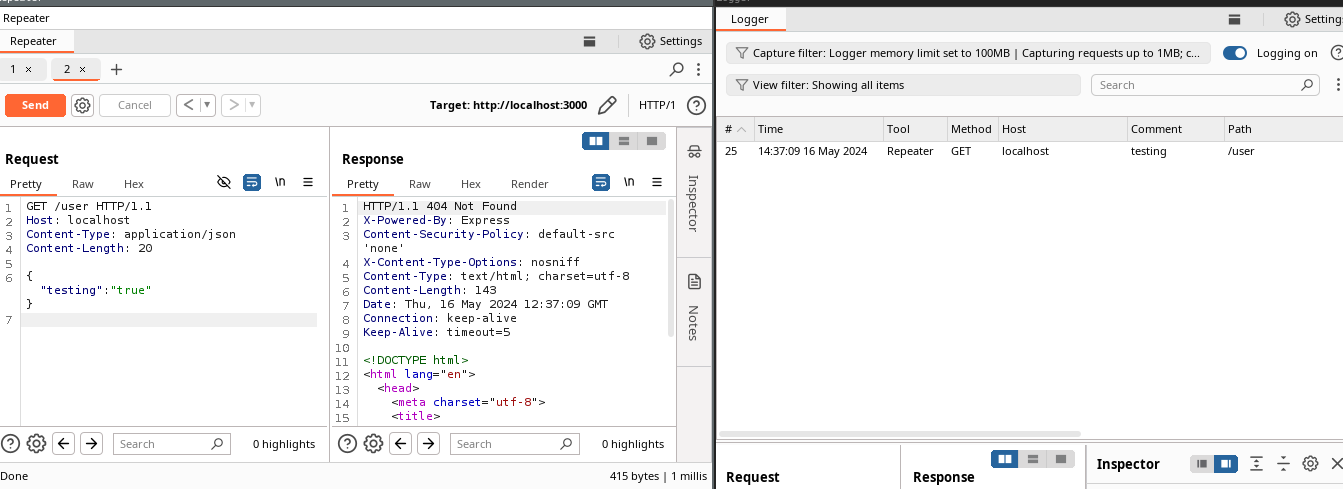Select Hex tab in Request panel
Image resolution: width=1343 pixels, height=489 pixels.
click(x=134, y=184)
